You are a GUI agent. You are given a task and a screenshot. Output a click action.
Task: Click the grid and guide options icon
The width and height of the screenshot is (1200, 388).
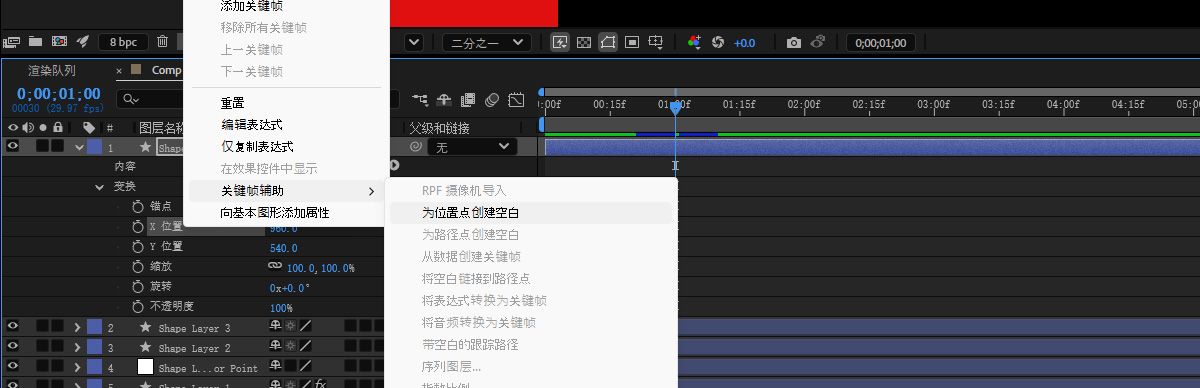pos(656,42)
